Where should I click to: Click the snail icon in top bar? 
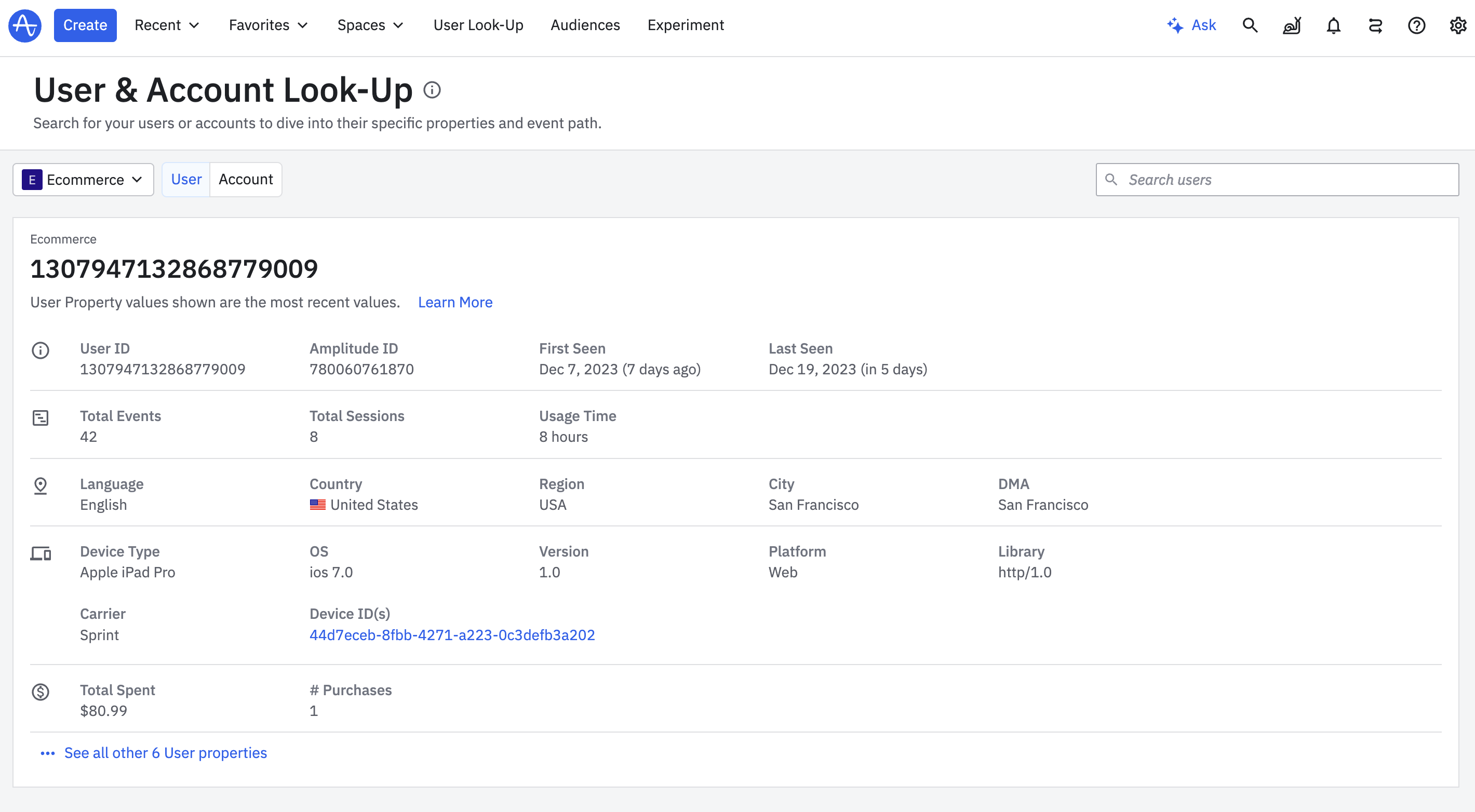(x=1292, y=25)
